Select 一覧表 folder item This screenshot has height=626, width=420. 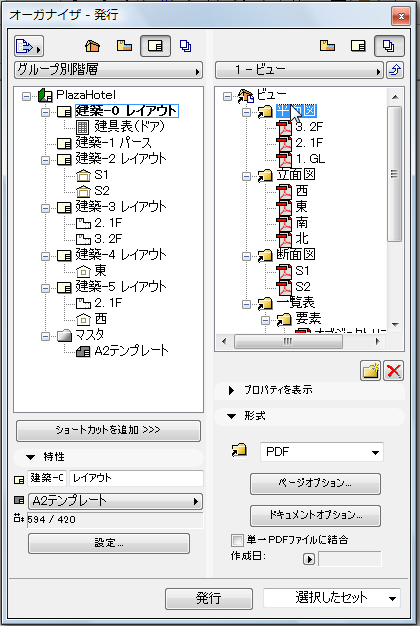[x=296, y=303]
